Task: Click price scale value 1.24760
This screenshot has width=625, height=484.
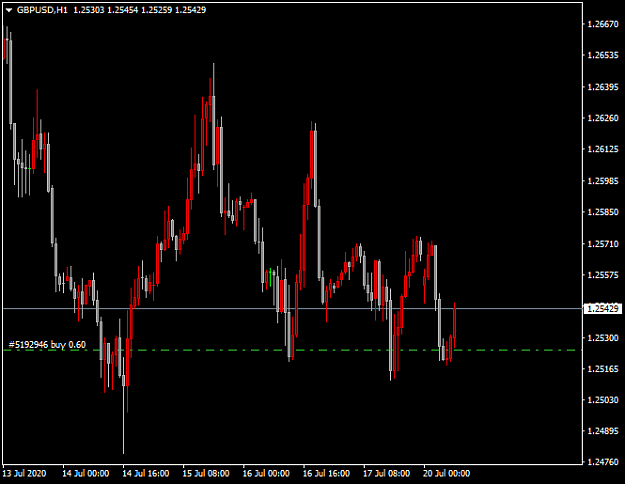Action: point(603,462)
